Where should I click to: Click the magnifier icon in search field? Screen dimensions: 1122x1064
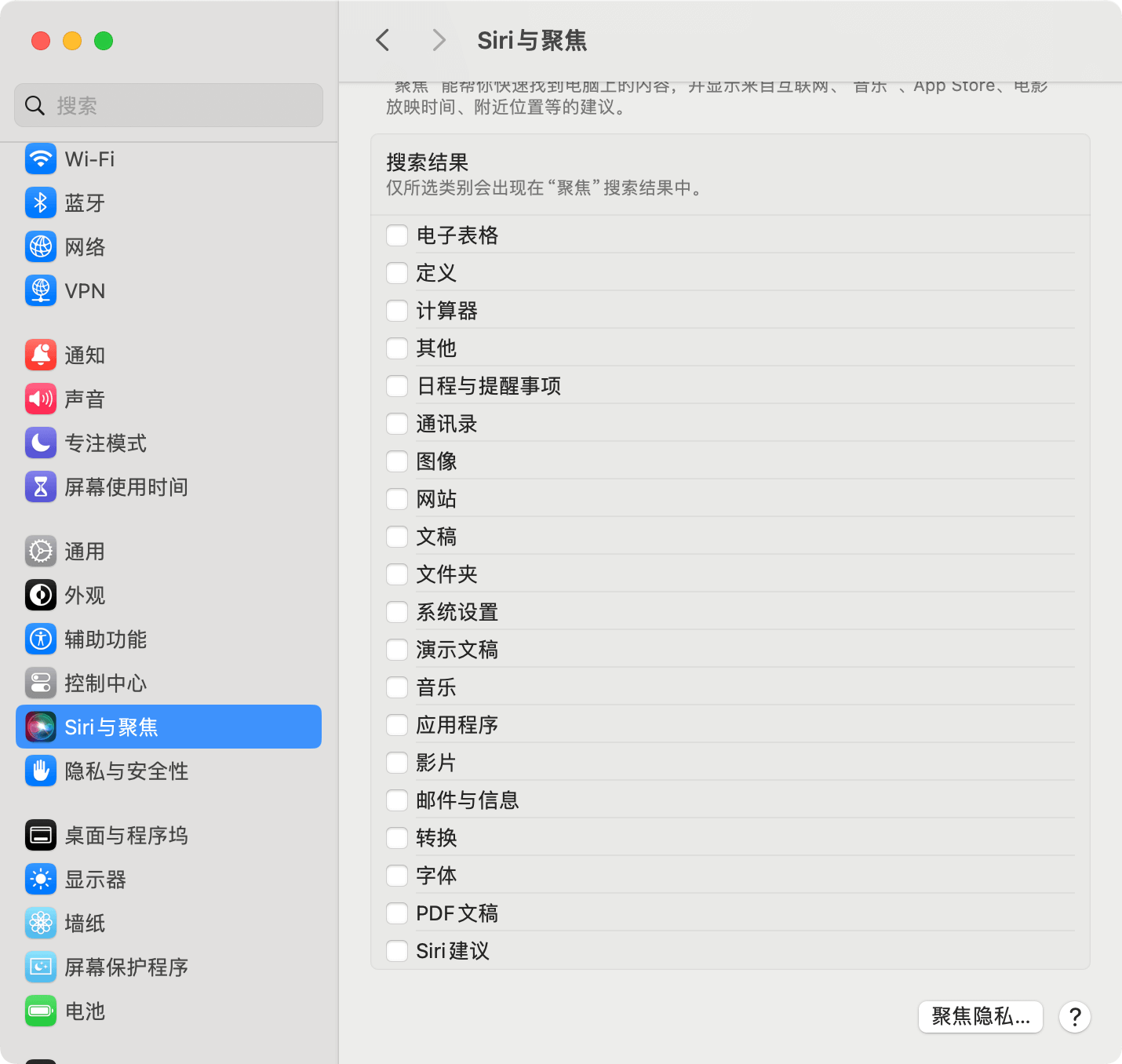(x=35, y=105)
